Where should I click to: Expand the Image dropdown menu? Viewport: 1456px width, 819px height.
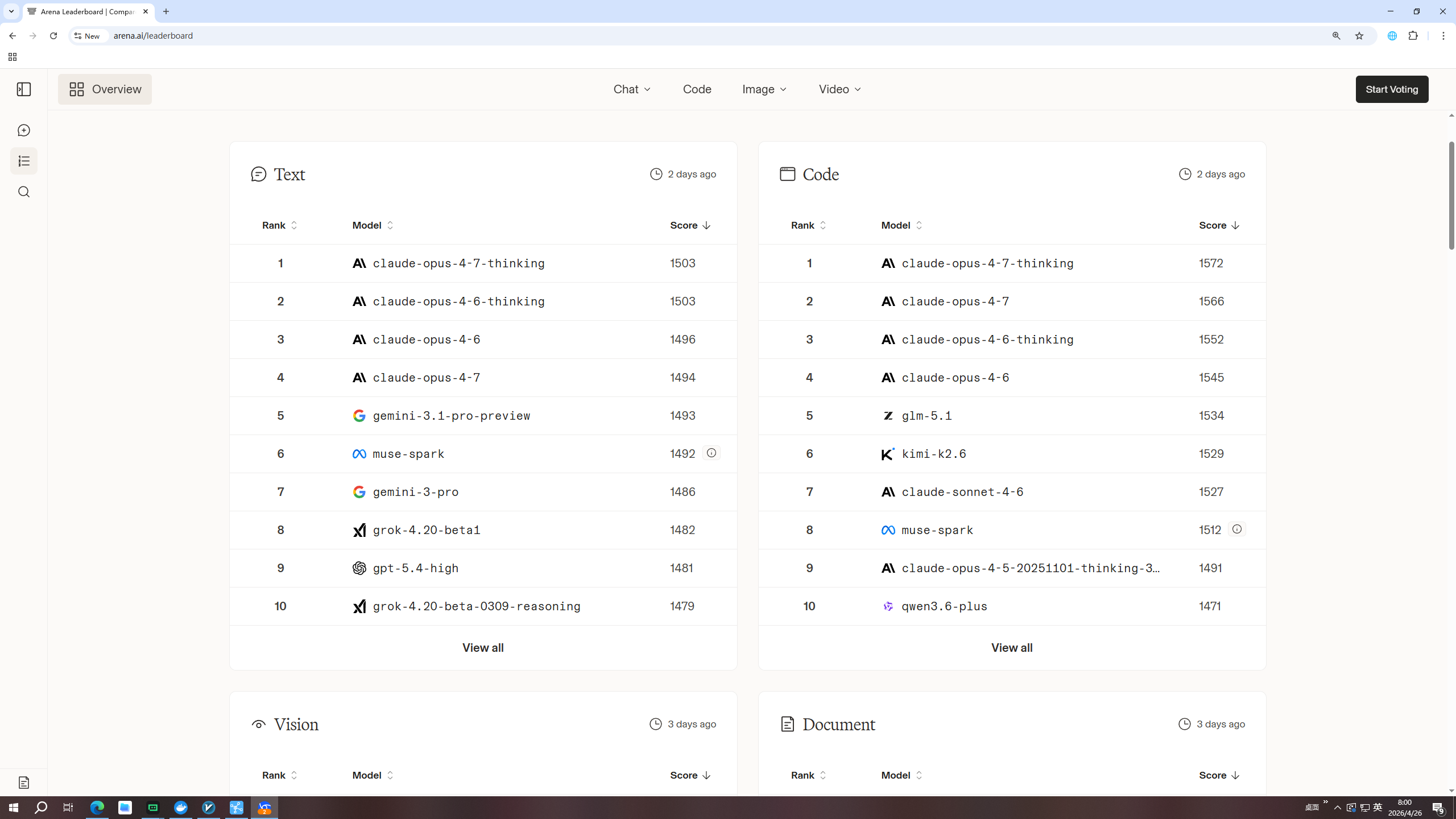[x=764, y=89]
